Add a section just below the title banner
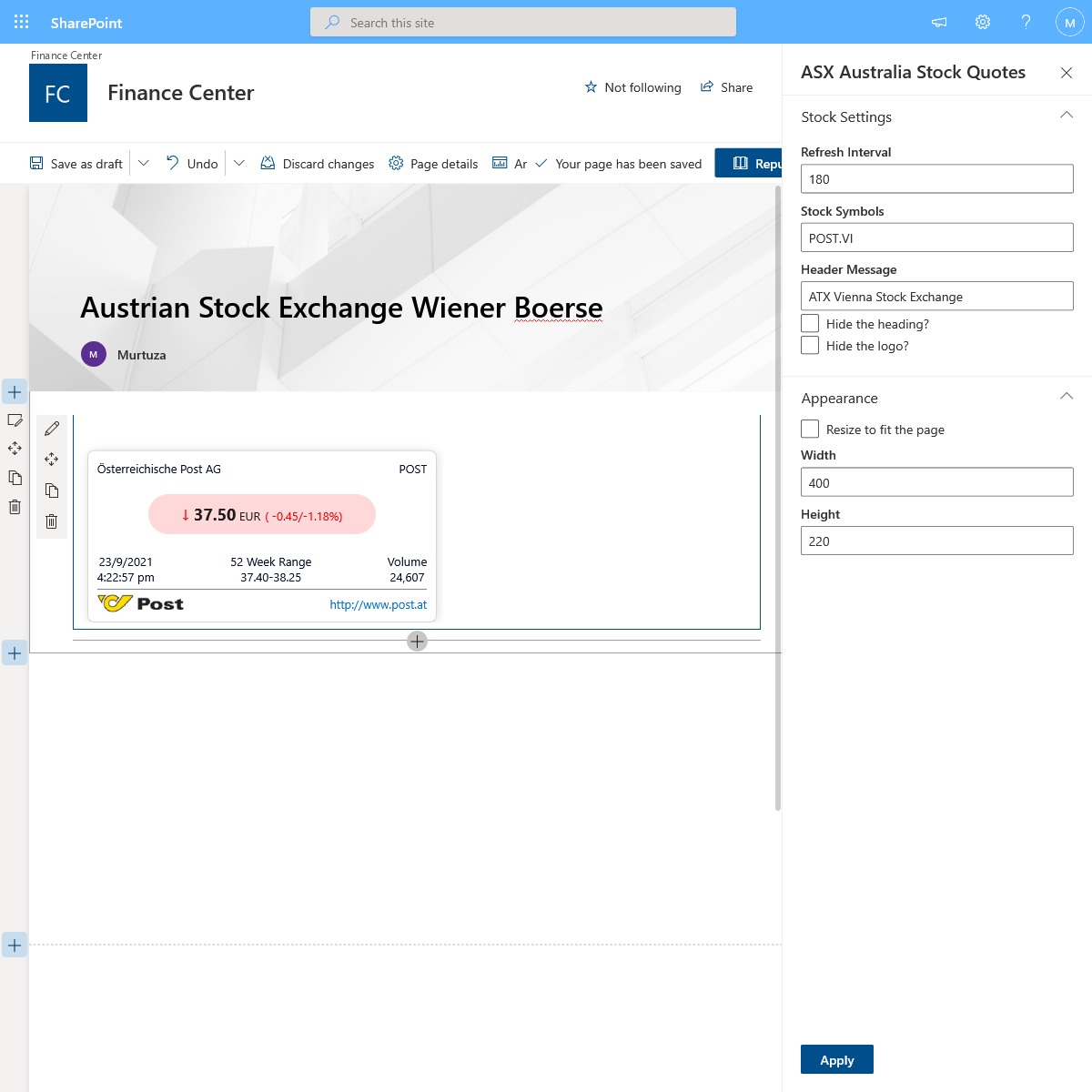Screen dimensions: 1092x1092 pos(15,392)
